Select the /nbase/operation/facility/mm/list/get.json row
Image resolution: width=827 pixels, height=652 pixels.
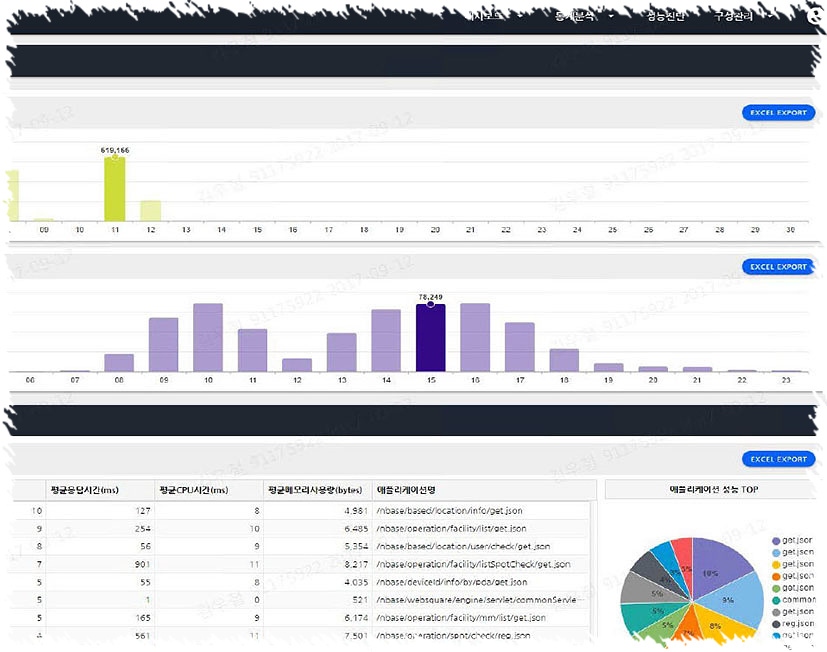[x=301, y=618]
